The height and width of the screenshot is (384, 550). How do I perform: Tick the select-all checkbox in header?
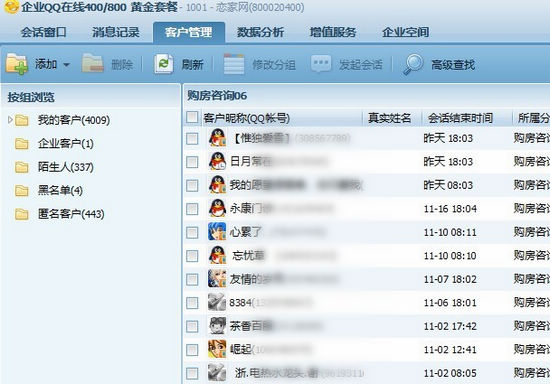point(192,117)
